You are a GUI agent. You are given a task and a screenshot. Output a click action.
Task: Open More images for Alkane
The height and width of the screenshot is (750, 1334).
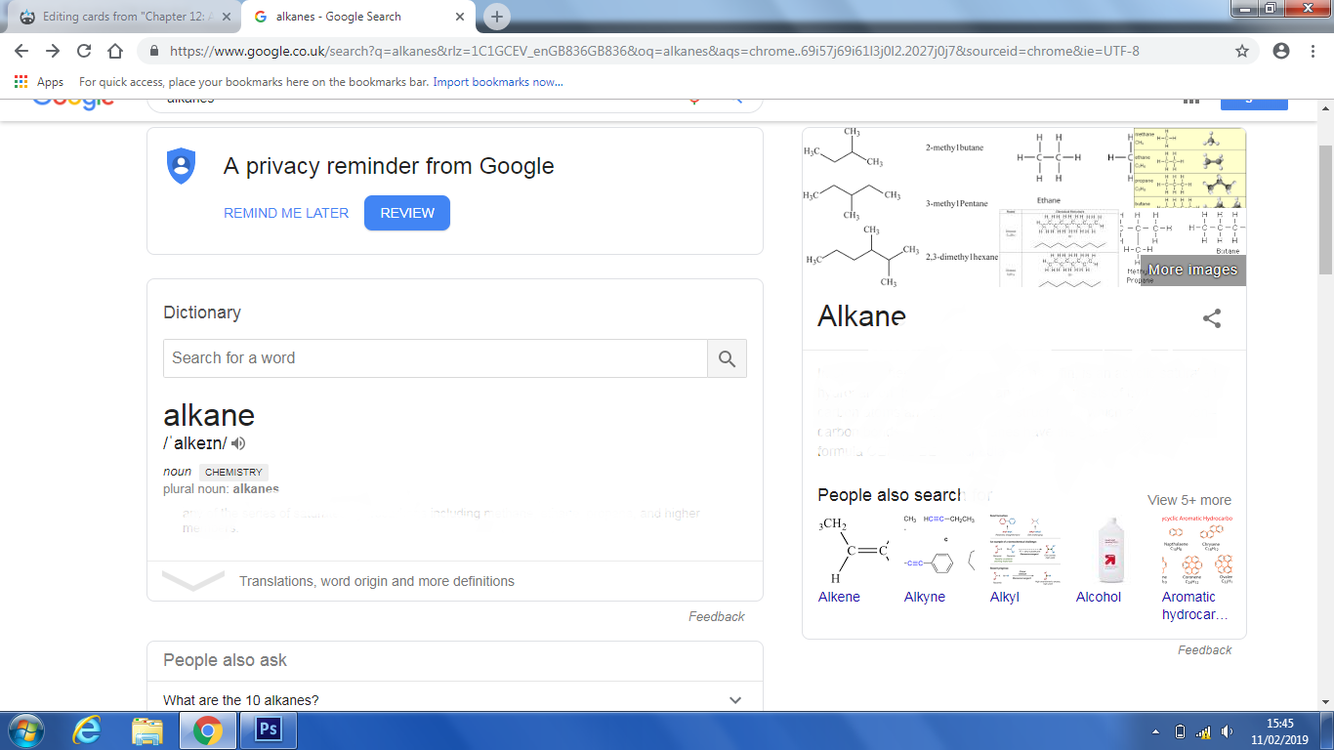pos(1193,270)
